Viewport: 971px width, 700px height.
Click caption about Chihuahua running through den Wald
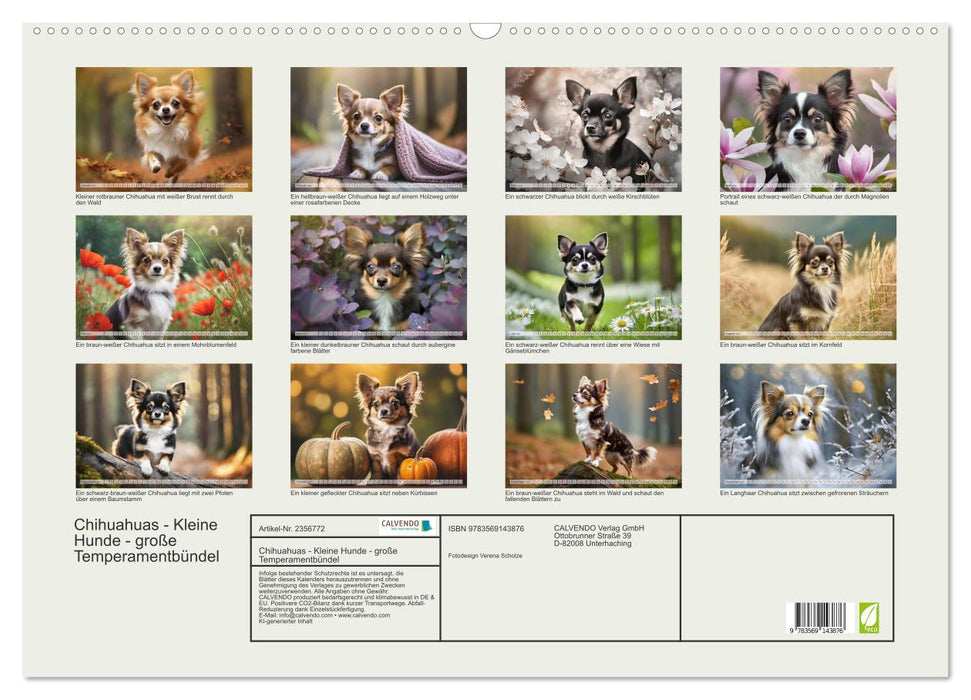tap(154, 199)
